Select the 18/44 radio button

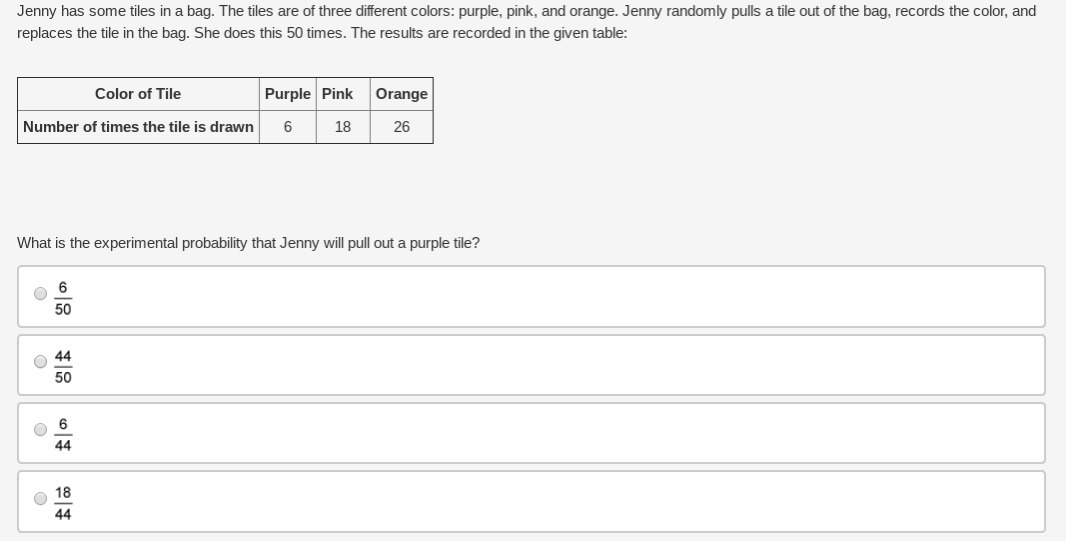(x=41, y=499)
